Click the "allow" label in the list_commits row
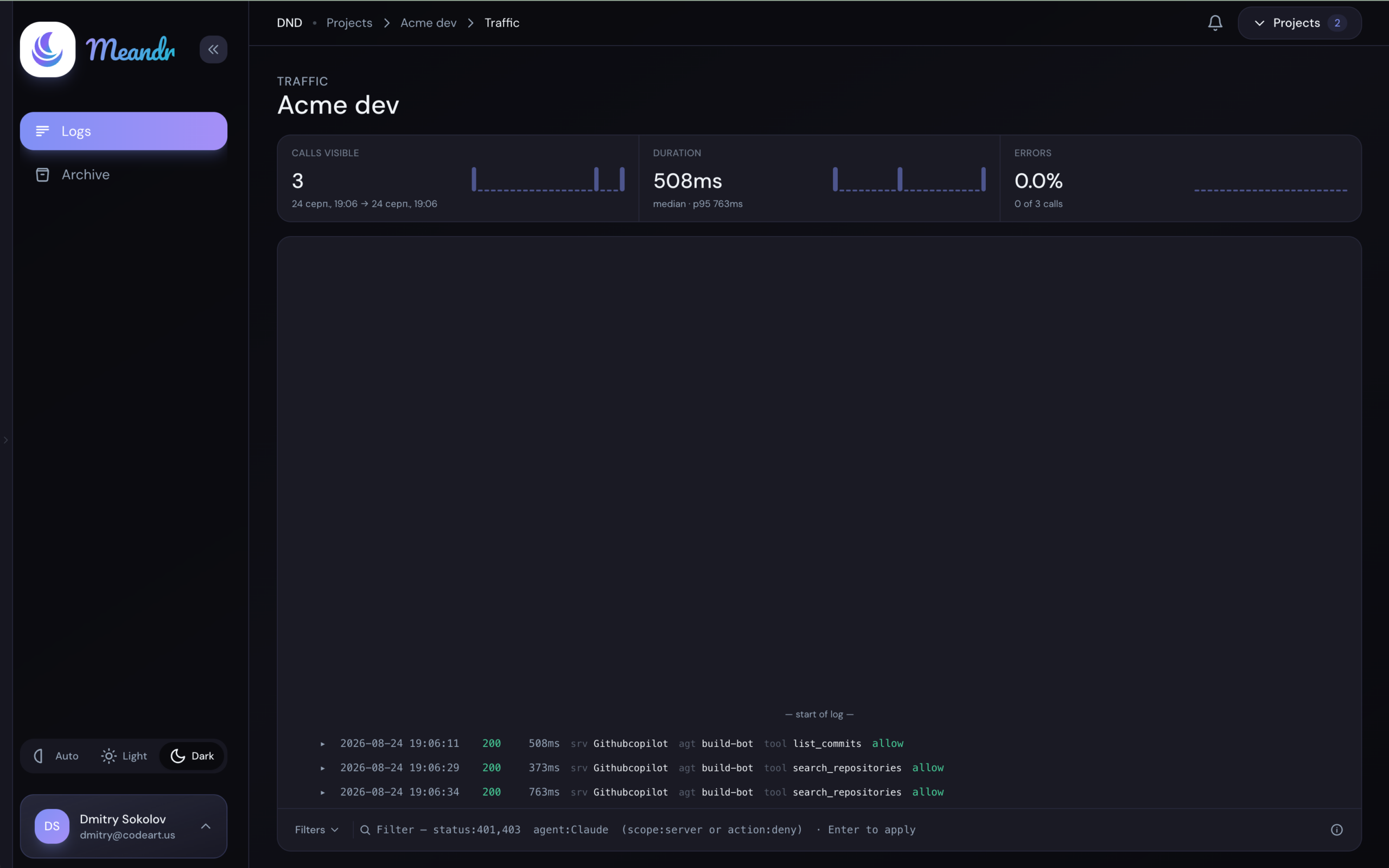This screenshot has height=868, width=1389. point(887,743)
